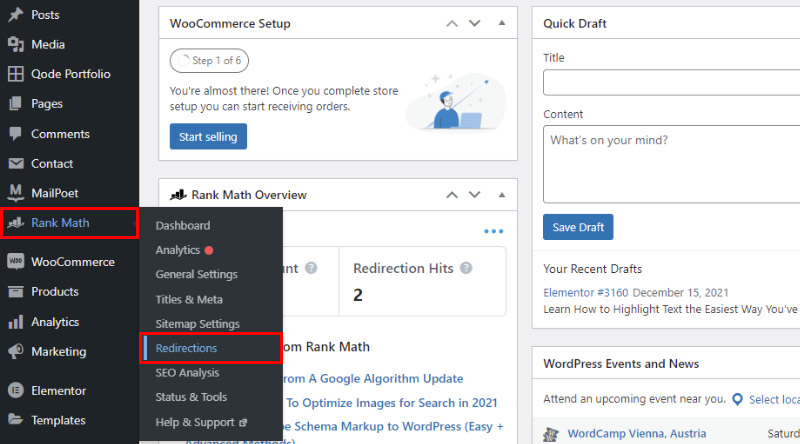Click the Rank Math Overview widget title icon
Screen dimensions: 800x444
178,194
